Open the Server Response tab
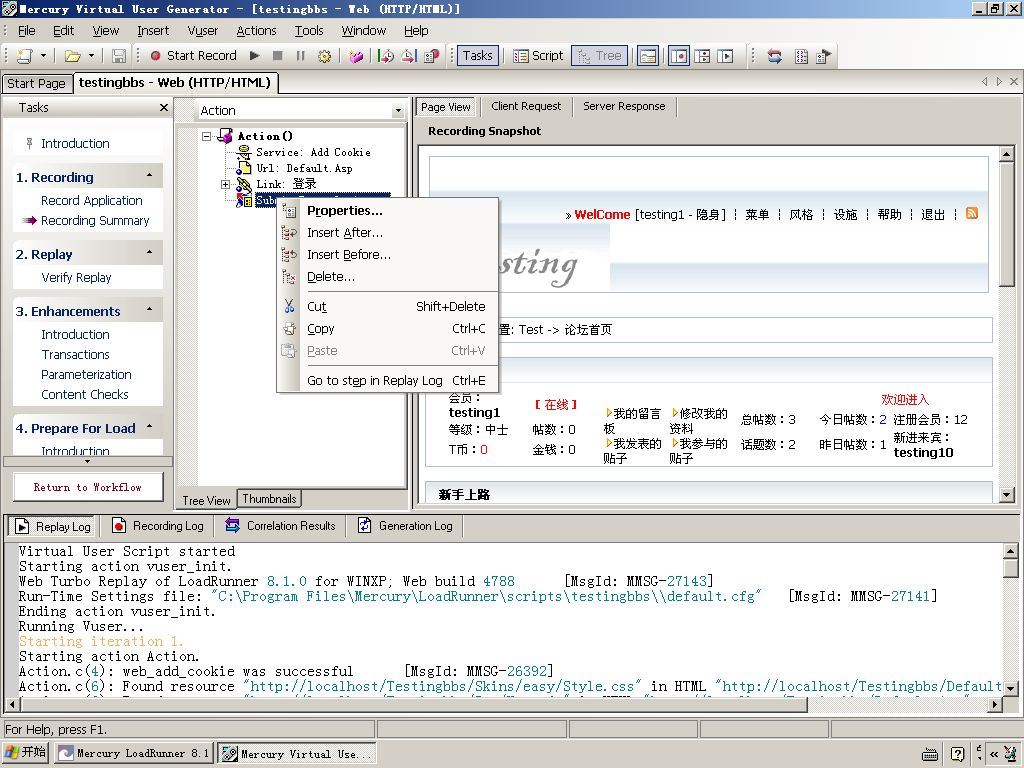Viewport: 1024px width, 768px height. 624,106
